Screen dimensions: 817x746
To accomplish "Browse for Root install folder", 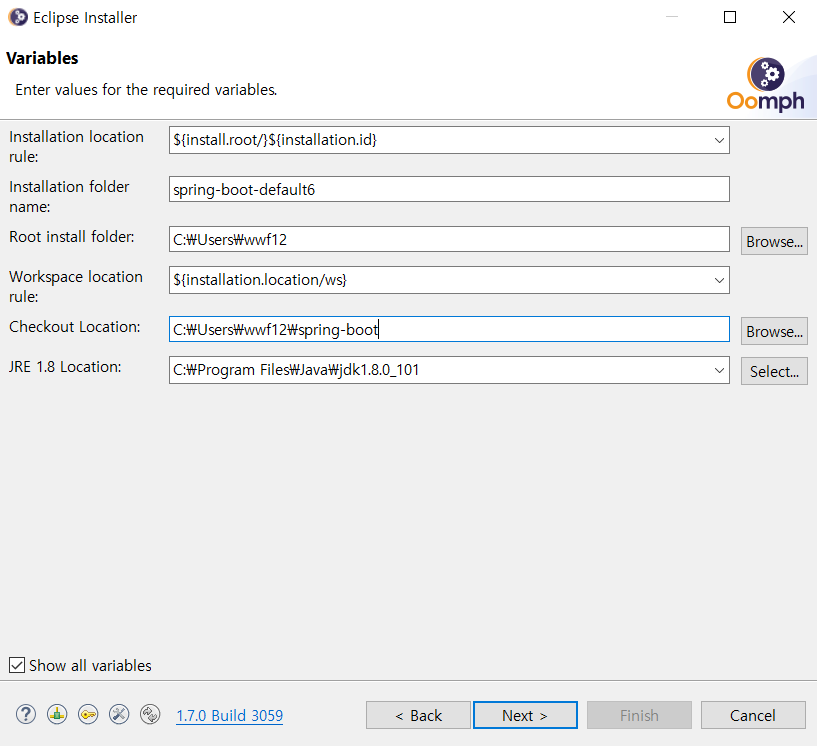I will pos(774,241).
